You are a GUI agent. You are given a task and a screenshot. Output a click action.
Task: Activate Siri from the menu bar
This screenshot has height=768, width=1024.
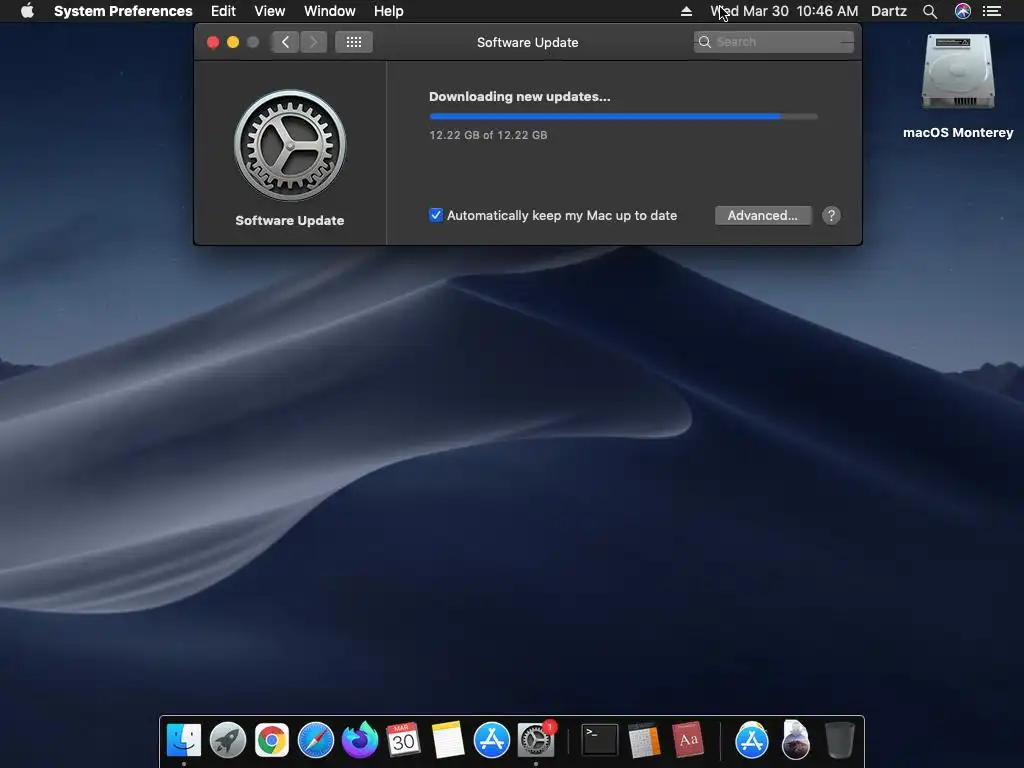pos(963,11)
